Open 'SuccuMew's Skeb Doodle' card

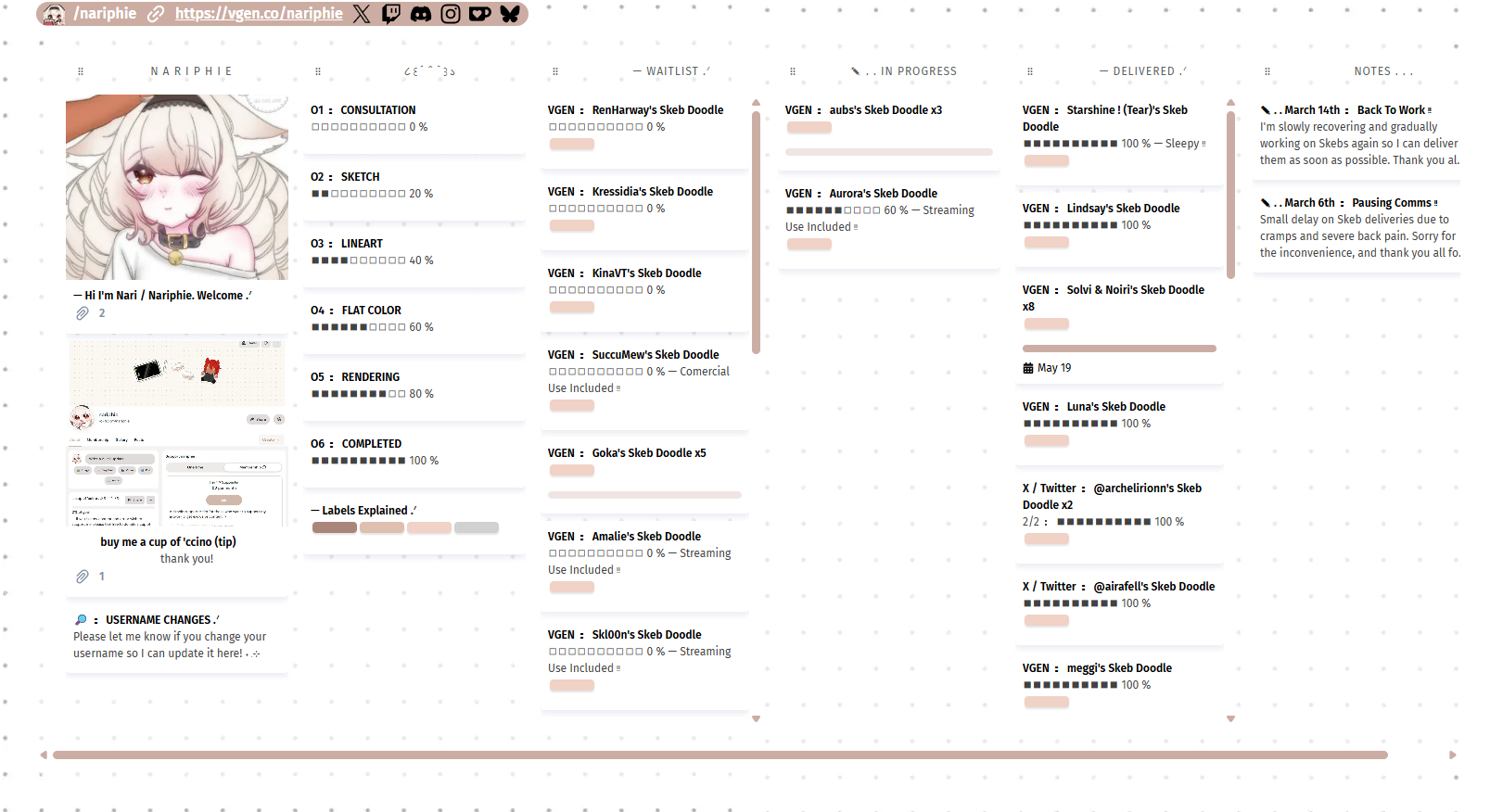click(x=644, y=384)
